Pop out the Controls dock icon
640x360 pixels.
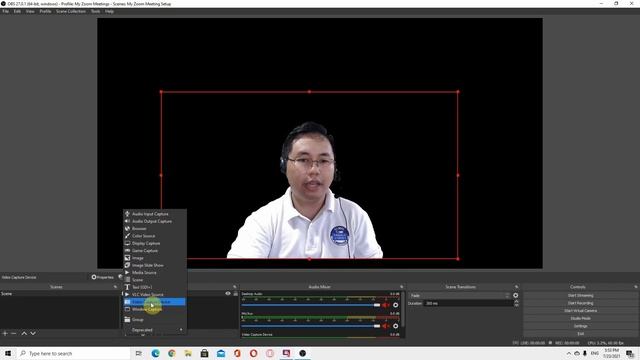pyautogui.click(x=636, y=287)
